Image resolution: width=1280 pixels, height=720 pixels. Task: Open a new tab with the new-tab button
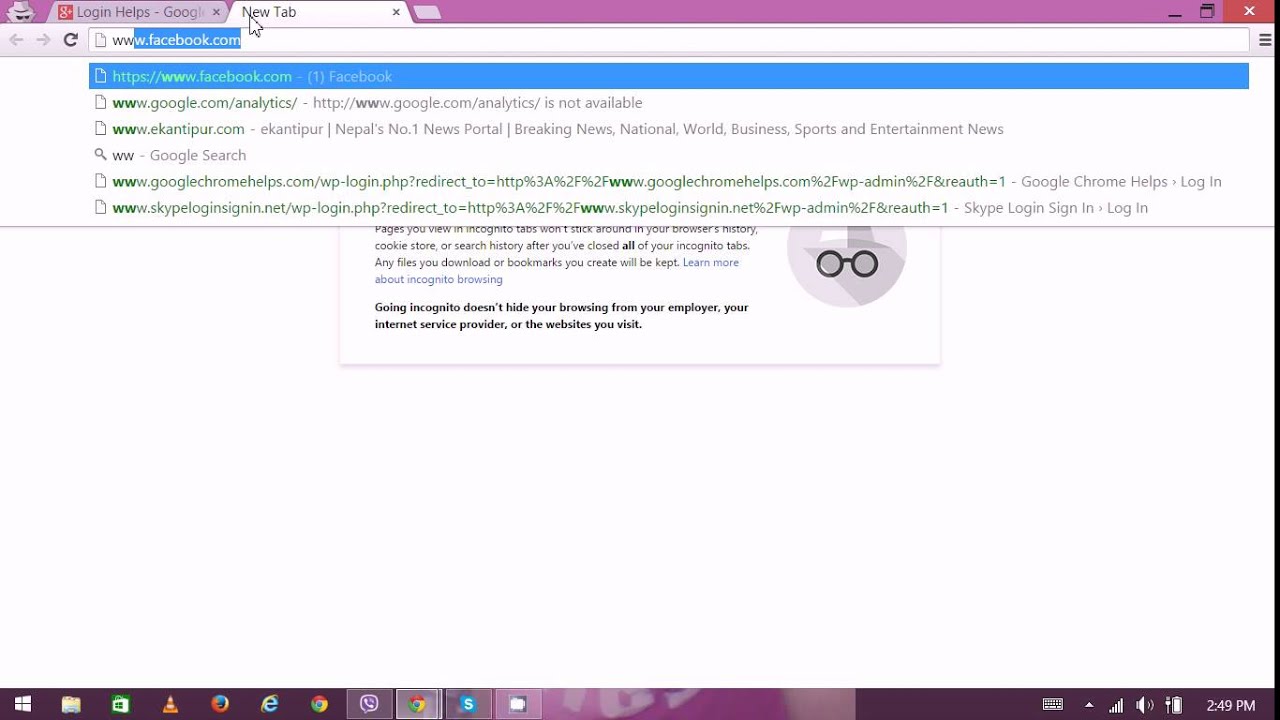(427, 12)
